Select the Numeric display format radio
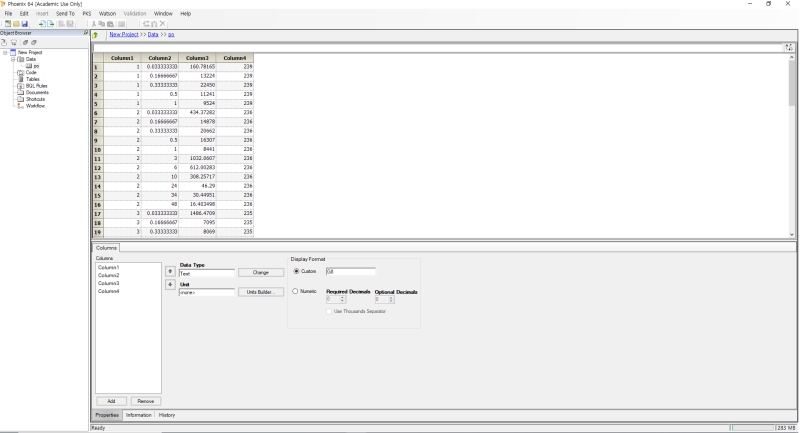This screenshot has width=800, height=433. pos(295,291)
